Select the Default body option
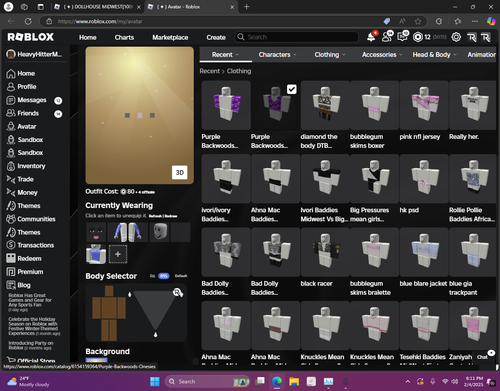Screen dimensions: 500x391 tap(181, 276)
